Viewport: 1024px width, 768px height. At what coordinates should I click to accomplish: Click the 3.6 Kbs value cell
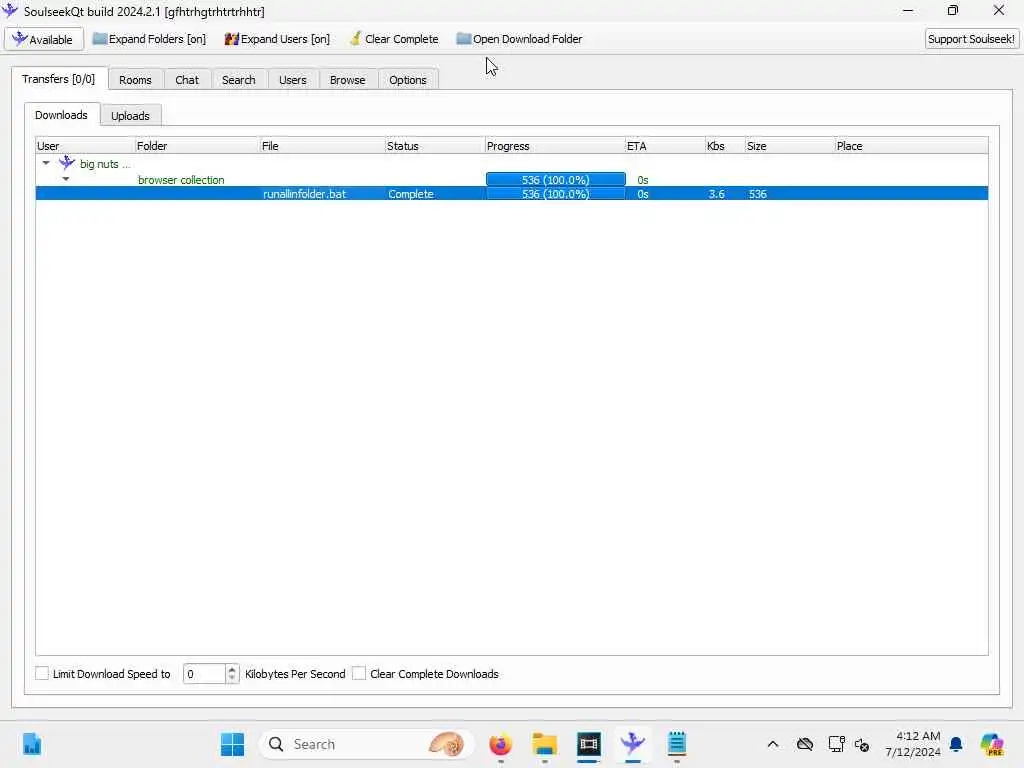(x=716, y=194)
